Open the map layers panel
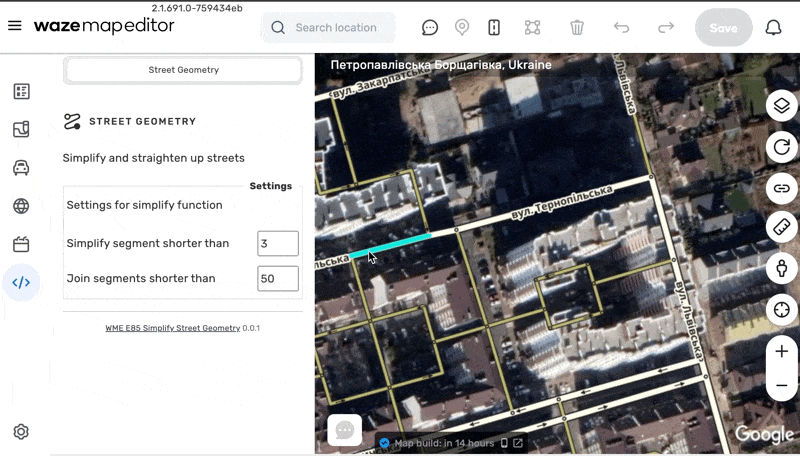The width and height of the screenshot is (800, 456). (781, 106)
